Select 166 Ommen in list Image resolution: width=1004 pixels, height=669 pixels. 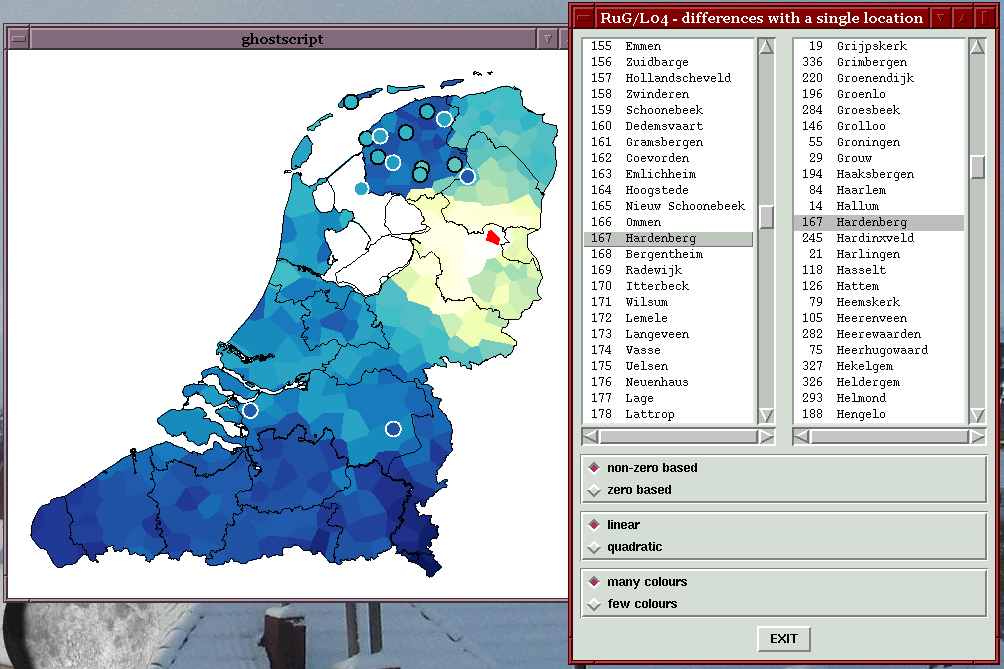click(668, 222)
